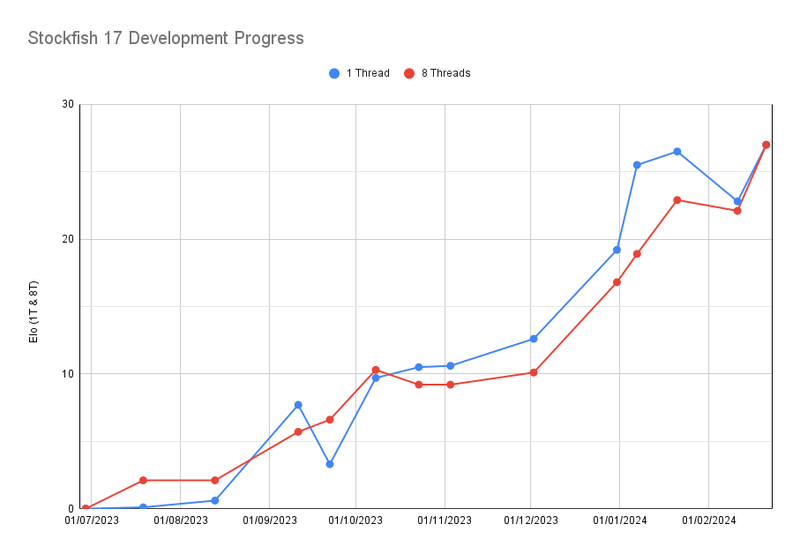The height and width of the screenshot is (554, 800).
Task: Select the blue point near 12.6 at 01/12/2023
Action: pos(534,339)
